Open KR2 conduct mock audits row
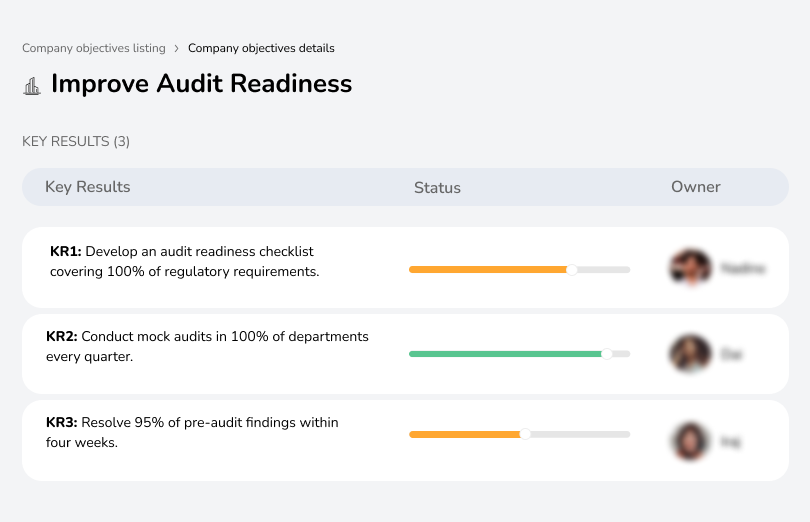The image size is (810, 522). 405,354
